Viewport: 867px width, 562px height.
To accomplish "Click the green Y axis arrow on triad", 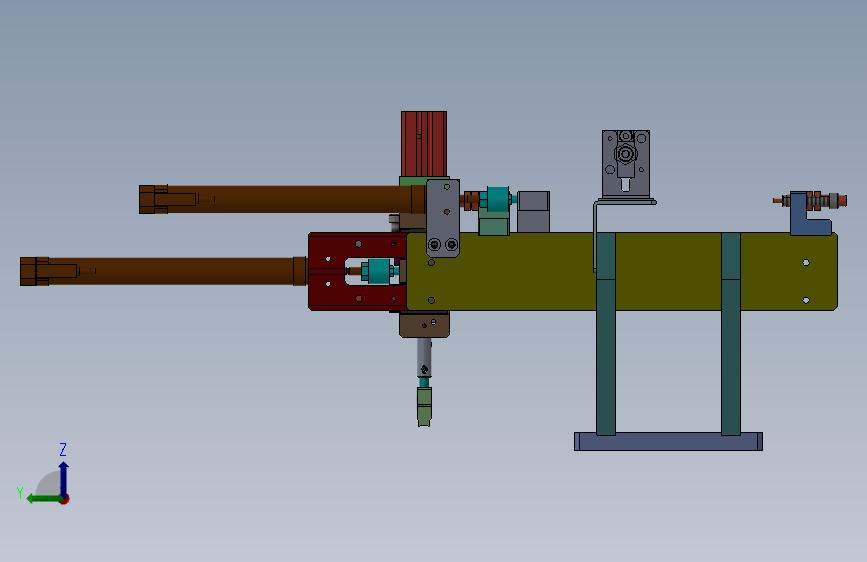I will tap(44, 499).
